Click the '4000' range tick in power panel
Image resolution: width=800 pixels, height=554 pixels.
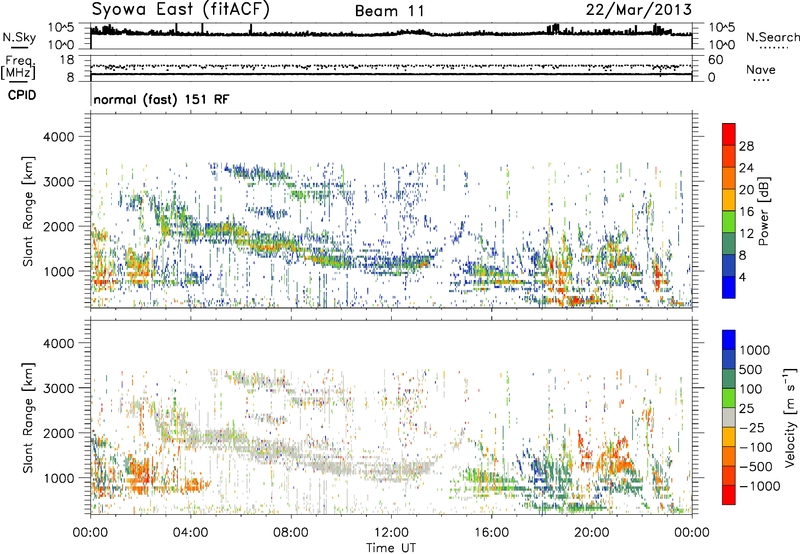click(x=58, y=137)
